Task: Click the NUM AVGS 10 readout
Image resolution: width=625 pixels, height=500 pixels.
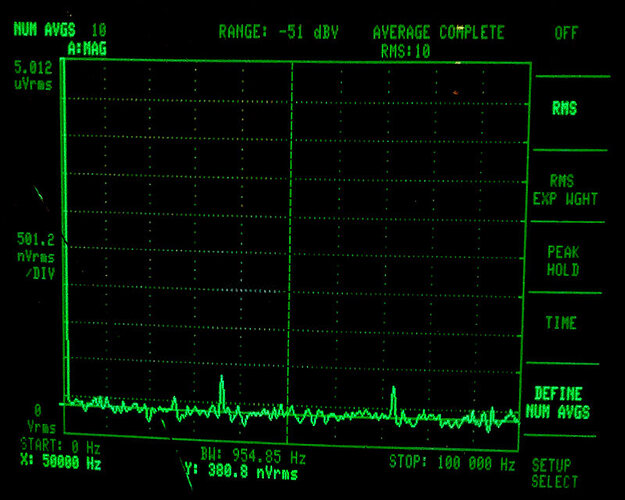Action: point(60,30)
